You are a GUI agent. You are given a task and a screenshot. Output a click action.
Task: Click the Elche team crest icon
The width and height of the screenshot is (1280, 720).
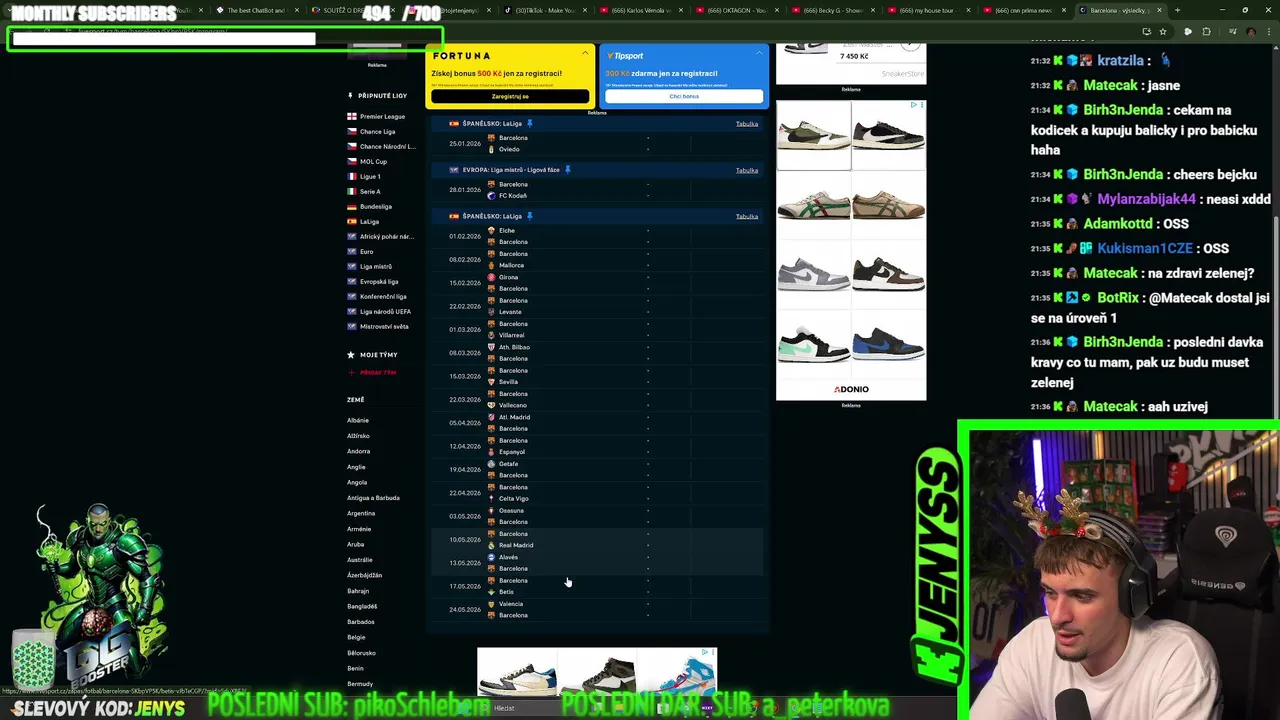coord(491,231)
